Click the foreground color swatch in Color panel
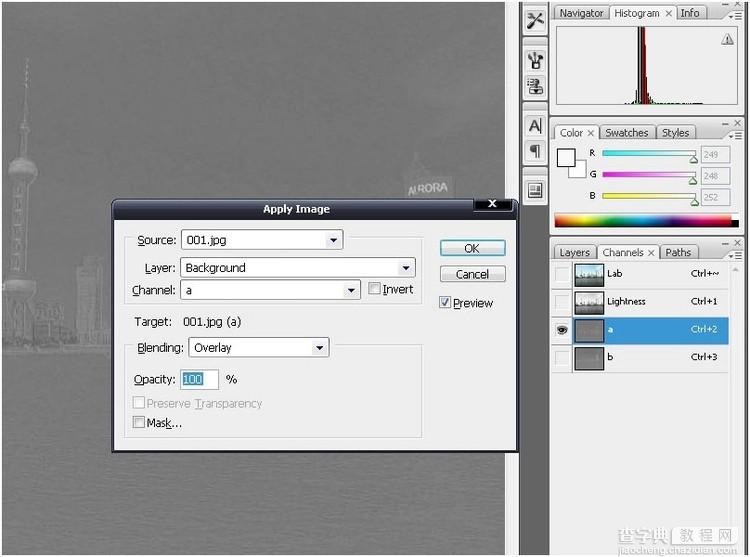750x557 pixels. pyautogui.click(x=566, y=157)
